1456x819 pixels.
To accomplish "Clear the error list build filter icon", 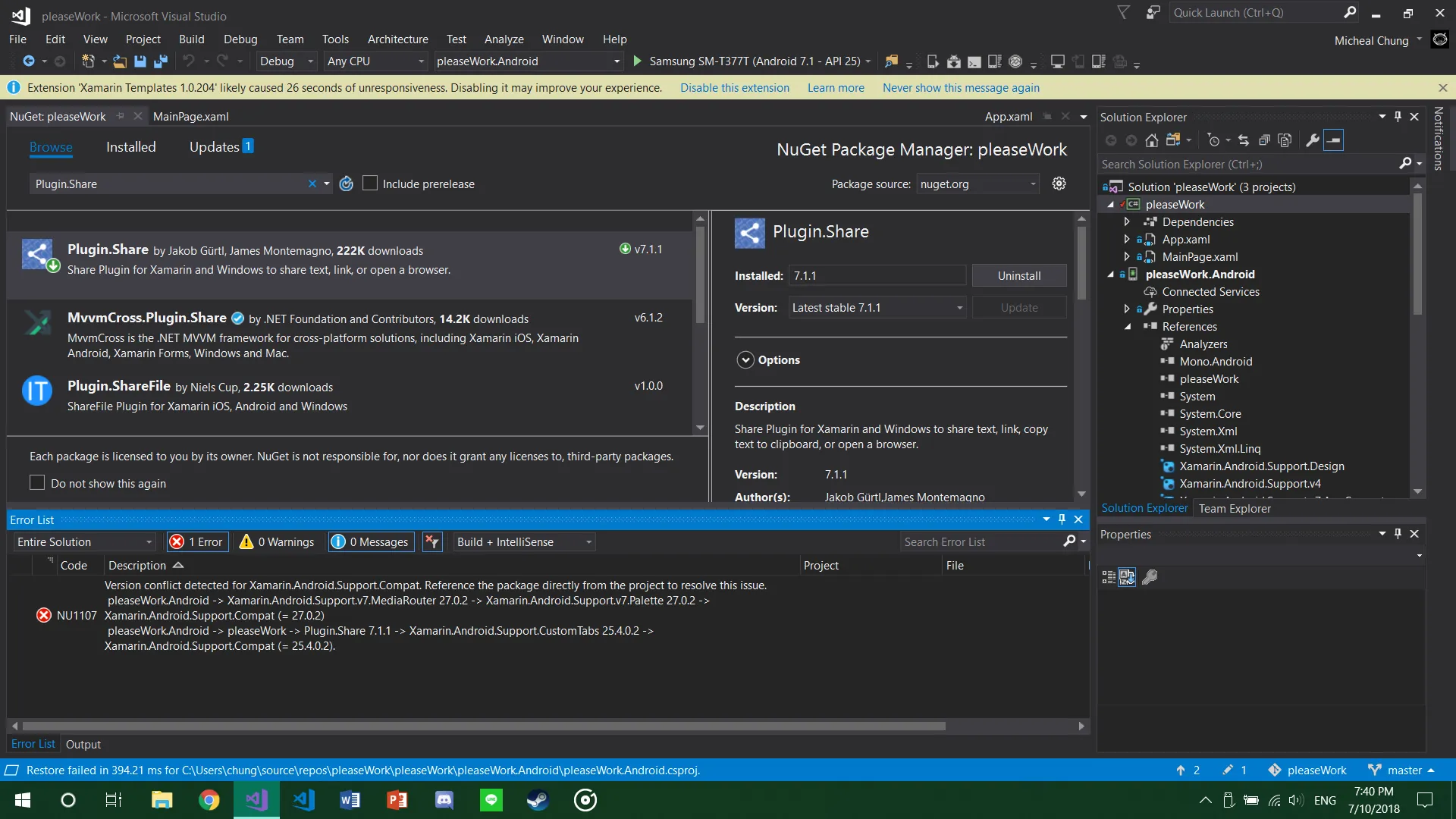I will pyautogui.click(x=432, y=541).
